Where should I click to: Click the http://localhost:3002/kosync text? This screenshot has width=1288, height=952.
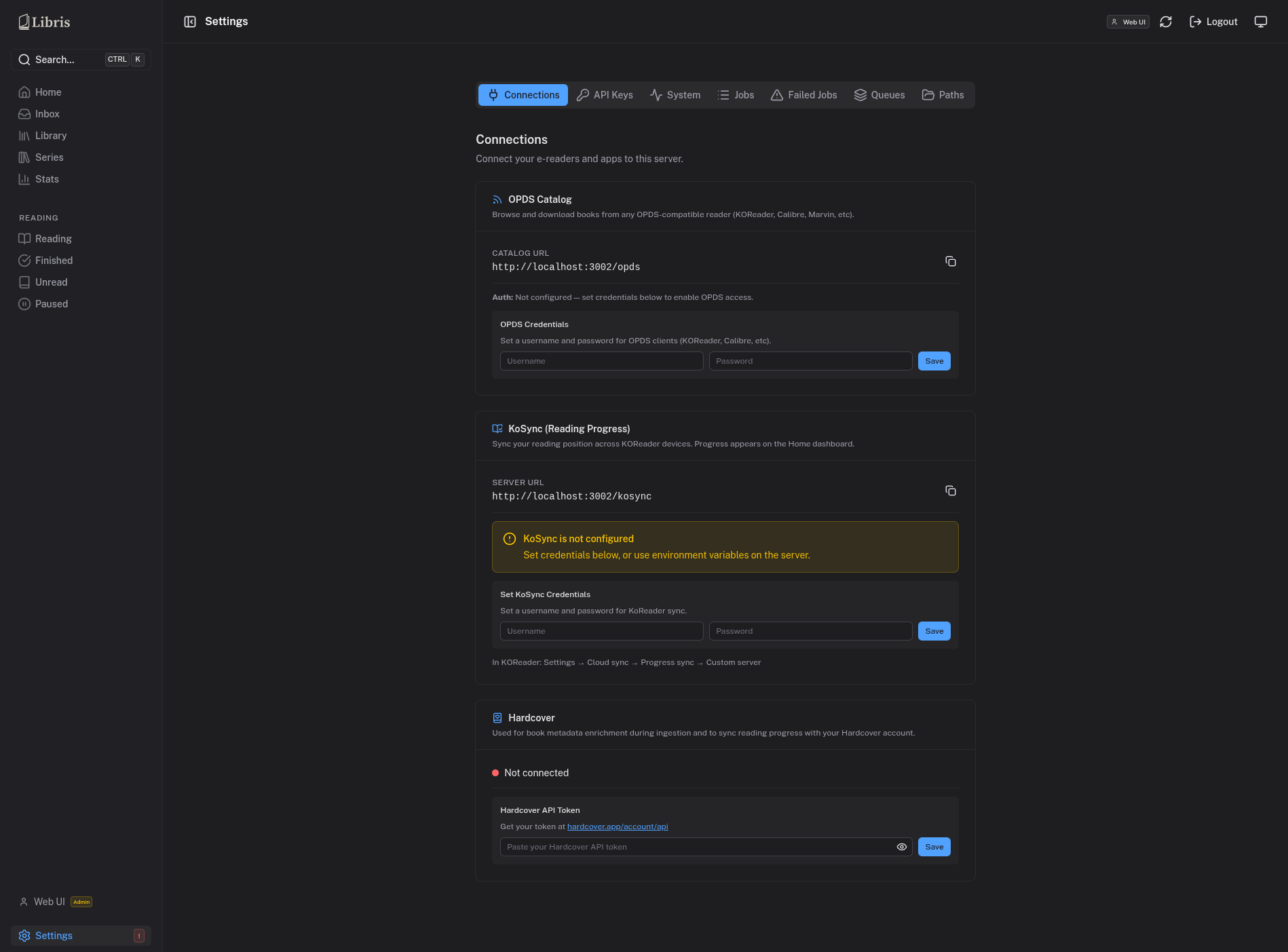tap(571, 496)
